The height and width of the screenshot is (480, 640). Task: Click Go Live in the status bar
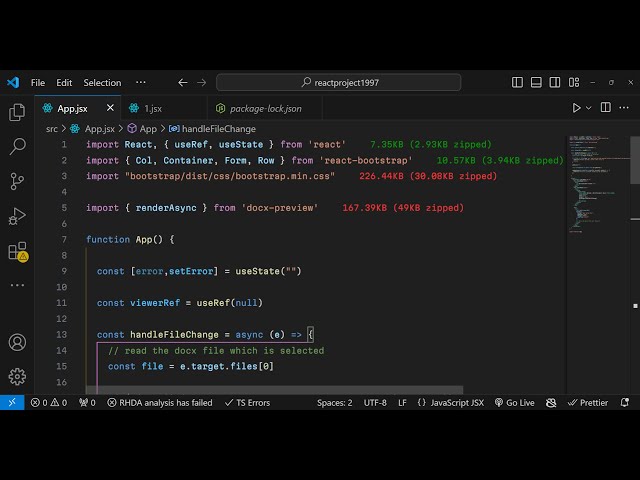tap(514, 403)
